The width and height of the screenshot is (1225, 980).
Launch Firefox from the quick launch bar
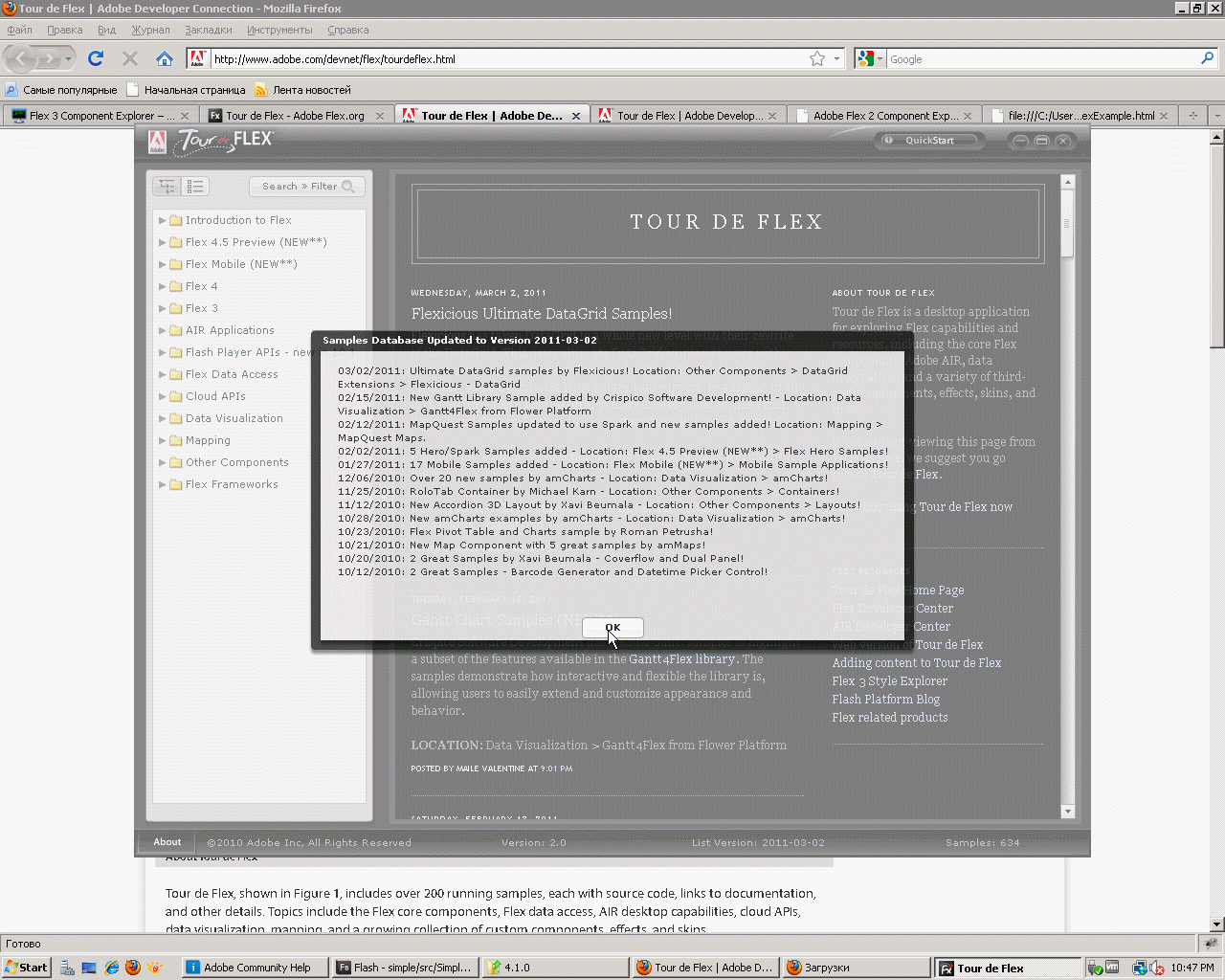click(x=133, y=968)
